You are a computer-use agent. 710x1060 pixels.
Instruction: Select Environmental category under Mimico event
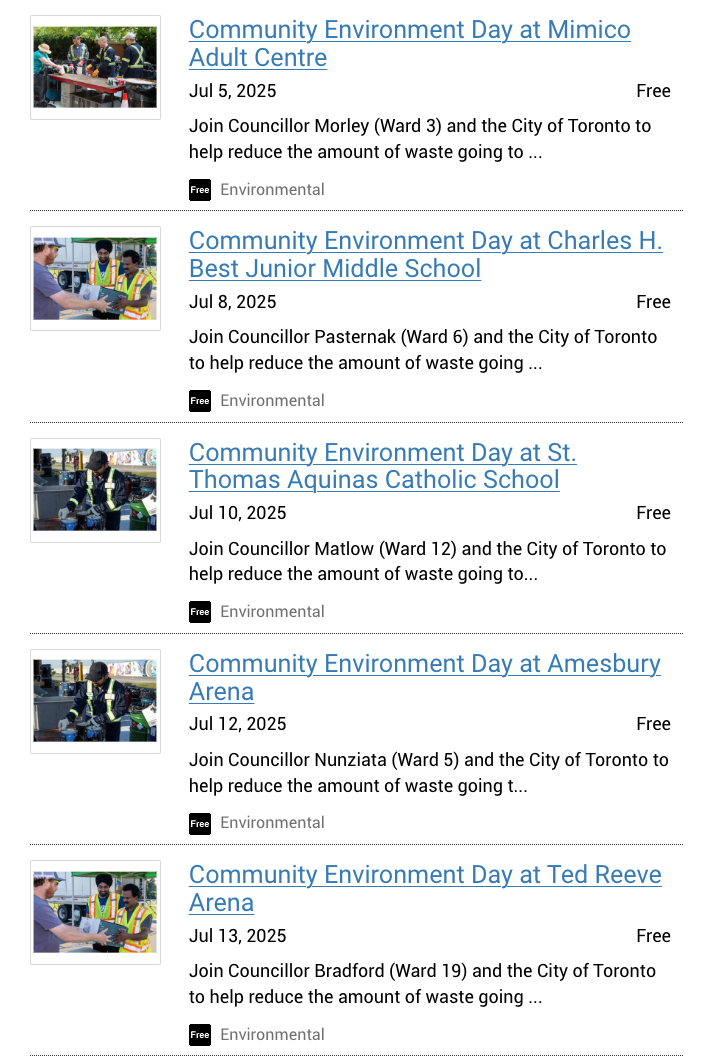[x=273, y=190]
